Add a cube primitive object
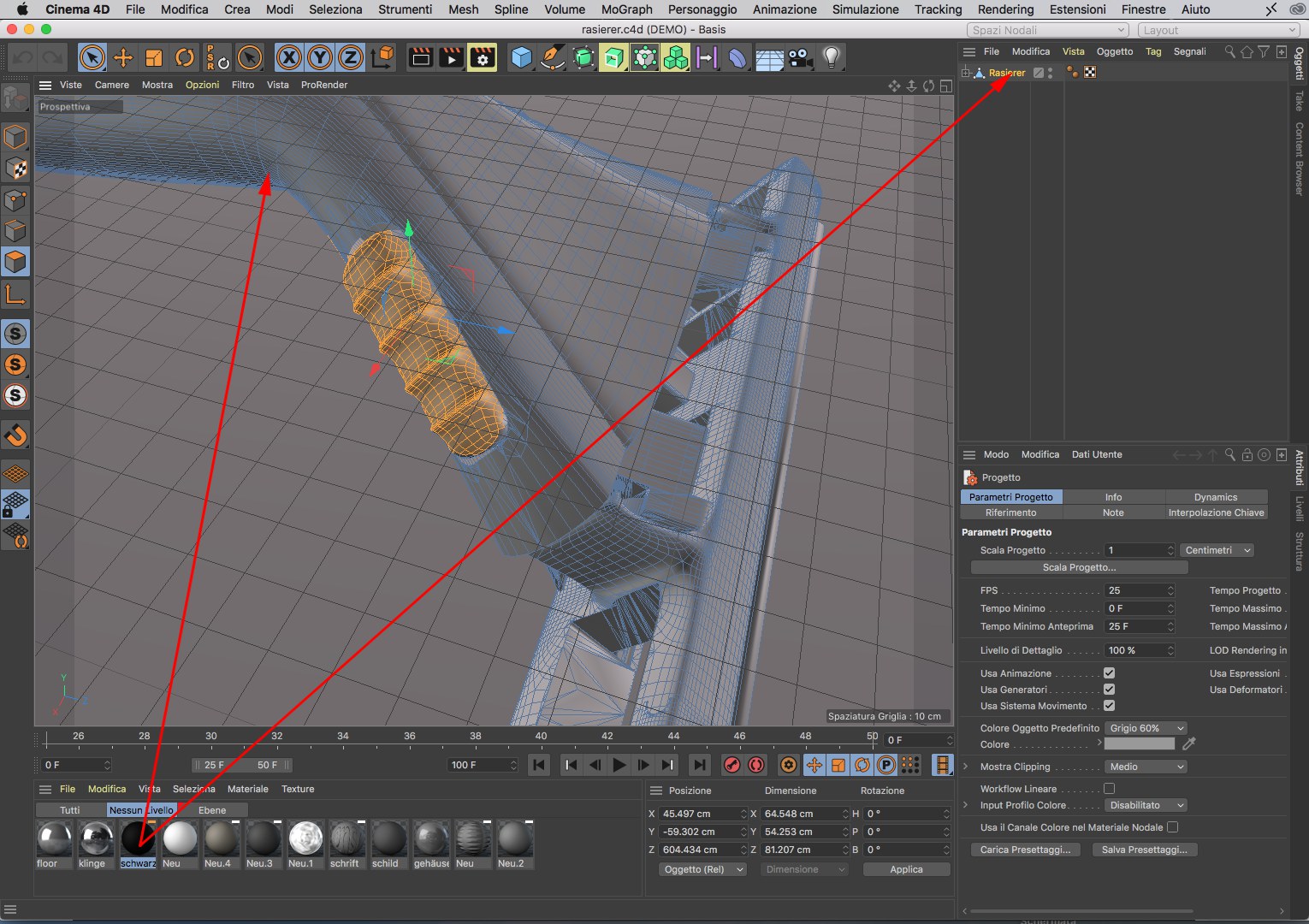The width and height of the screenshot is (1309, 924). pos(521,58)
